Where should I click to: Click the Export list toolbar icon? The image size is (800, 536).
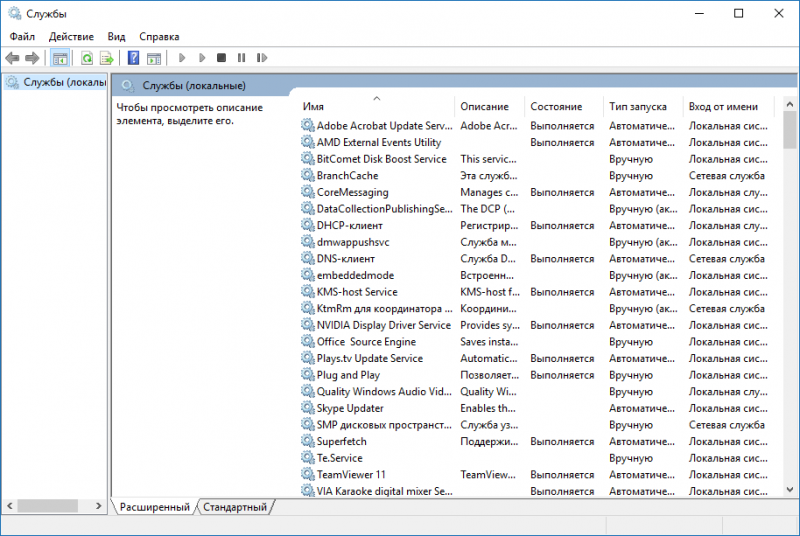(107, 58)
